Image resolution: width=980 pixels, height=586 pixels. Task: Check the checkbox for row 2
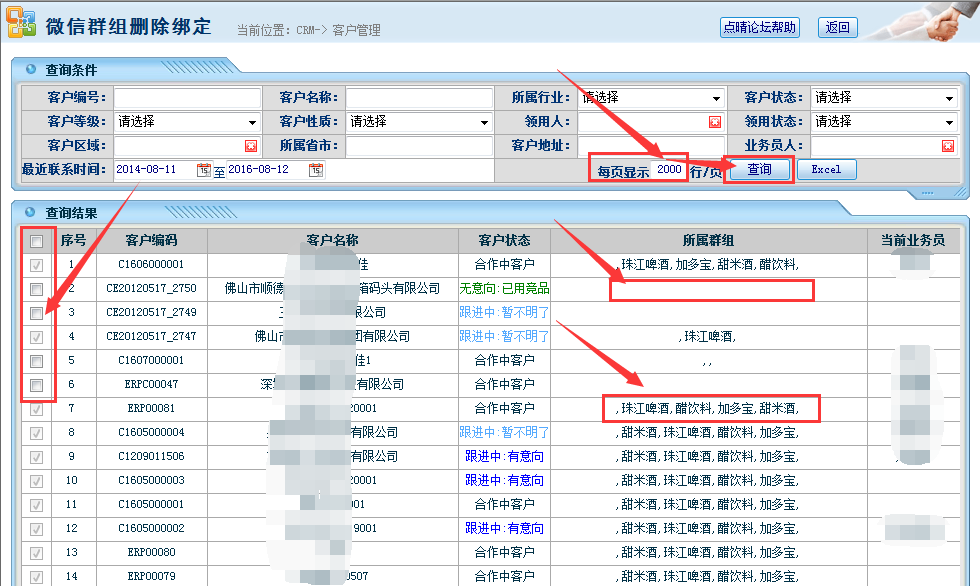tap(36, 289)
